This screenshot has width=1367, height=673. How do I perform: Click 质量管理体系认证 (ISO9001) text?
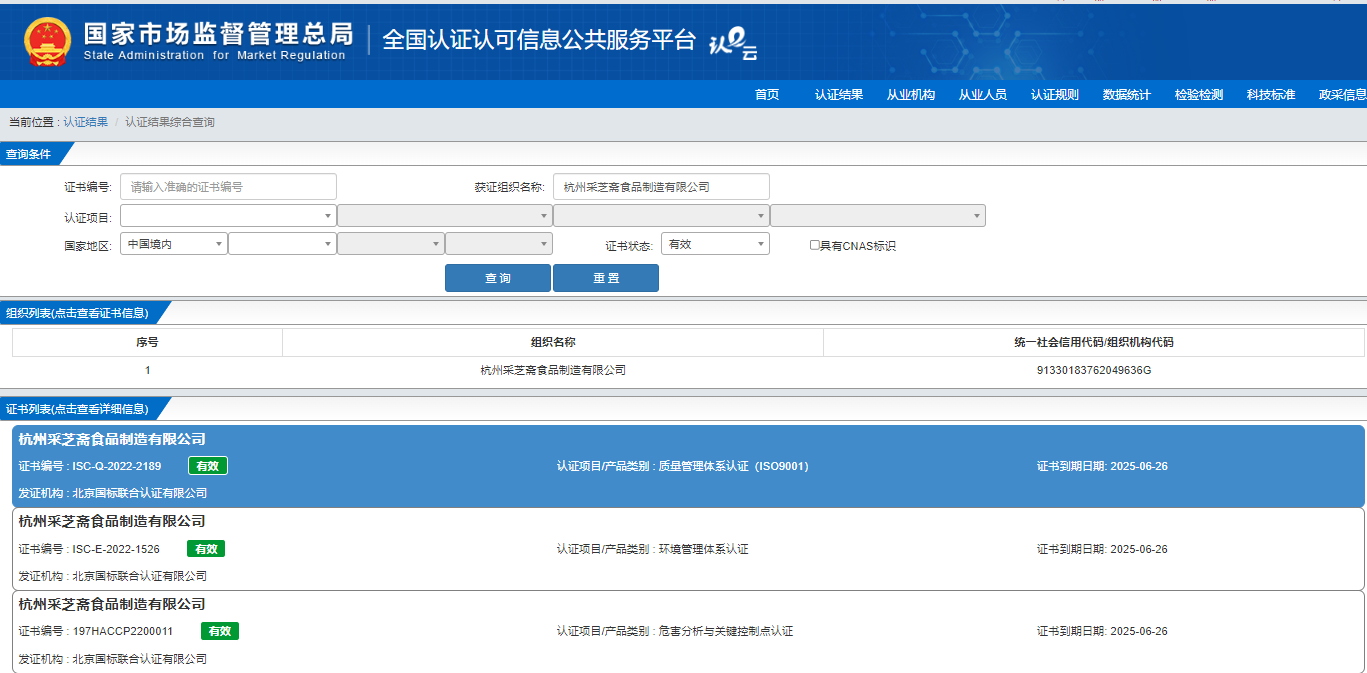(733, 466)
